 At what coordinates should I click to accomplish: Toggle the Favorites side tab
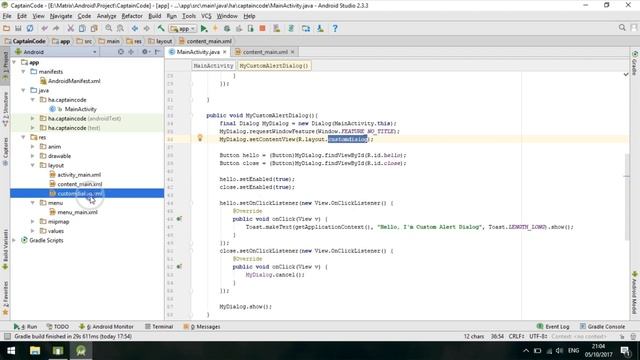click(5, 298)
